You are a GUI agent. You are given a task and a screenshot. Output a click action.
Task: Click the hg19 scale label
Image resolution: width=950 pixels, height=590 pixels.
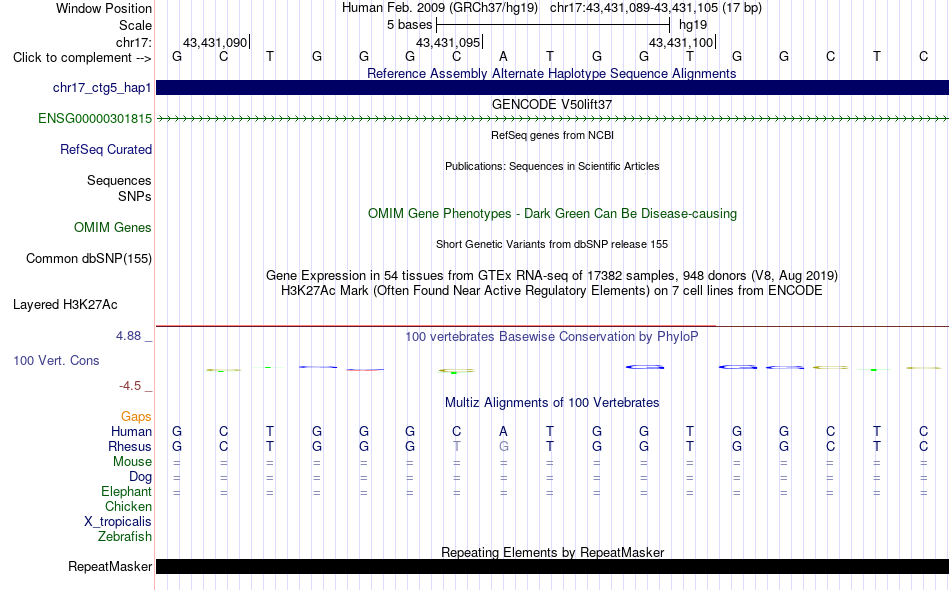[693, 25]
